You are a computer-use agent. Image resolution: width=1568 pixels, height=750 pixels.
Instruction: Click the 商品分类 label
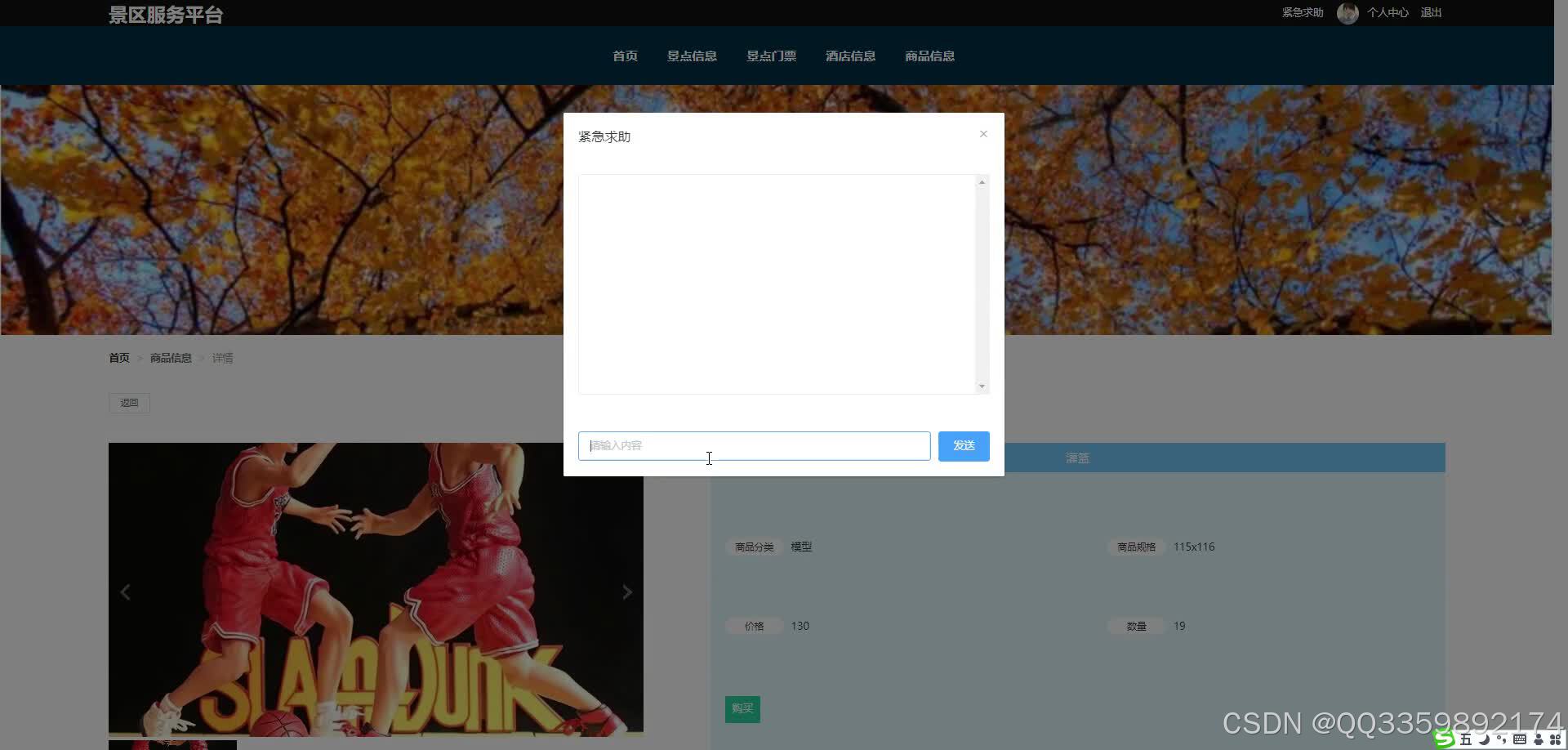[754, 547]
